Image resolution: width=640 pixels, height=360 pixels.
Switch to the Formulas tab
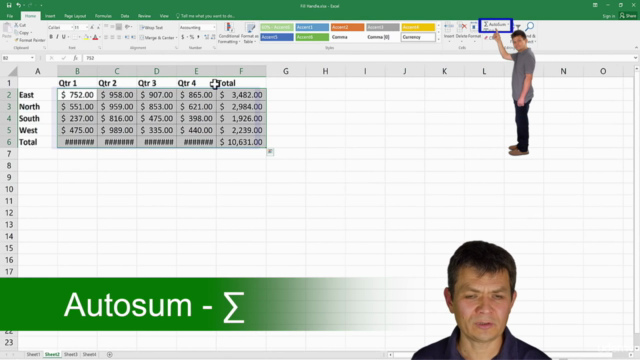tap(103, 16)
